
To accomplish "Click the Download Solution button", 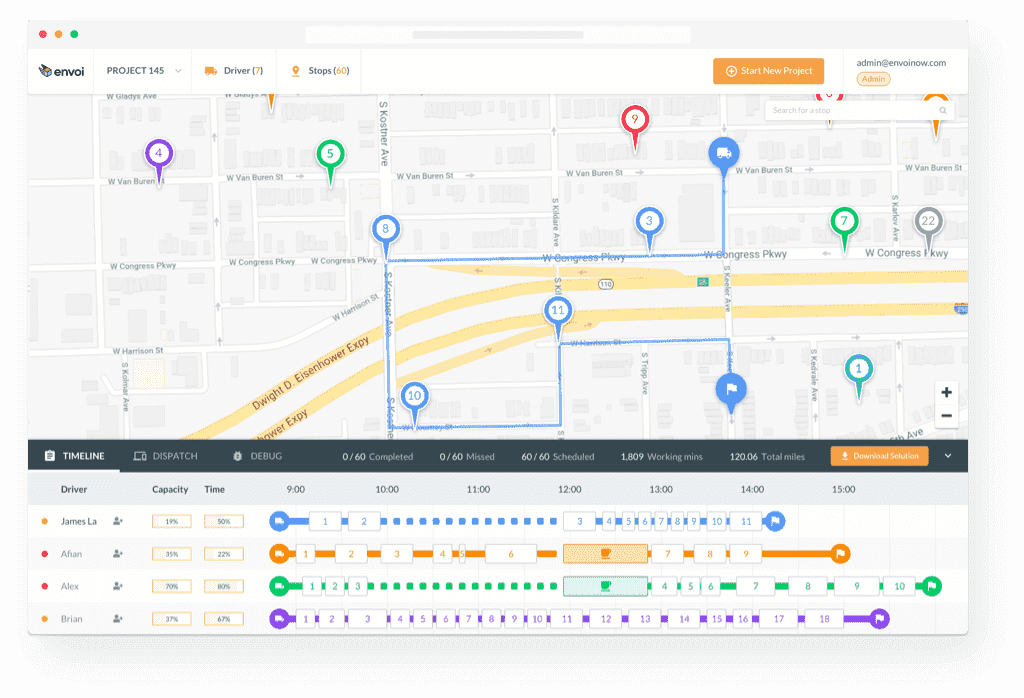I will (878, 456).
